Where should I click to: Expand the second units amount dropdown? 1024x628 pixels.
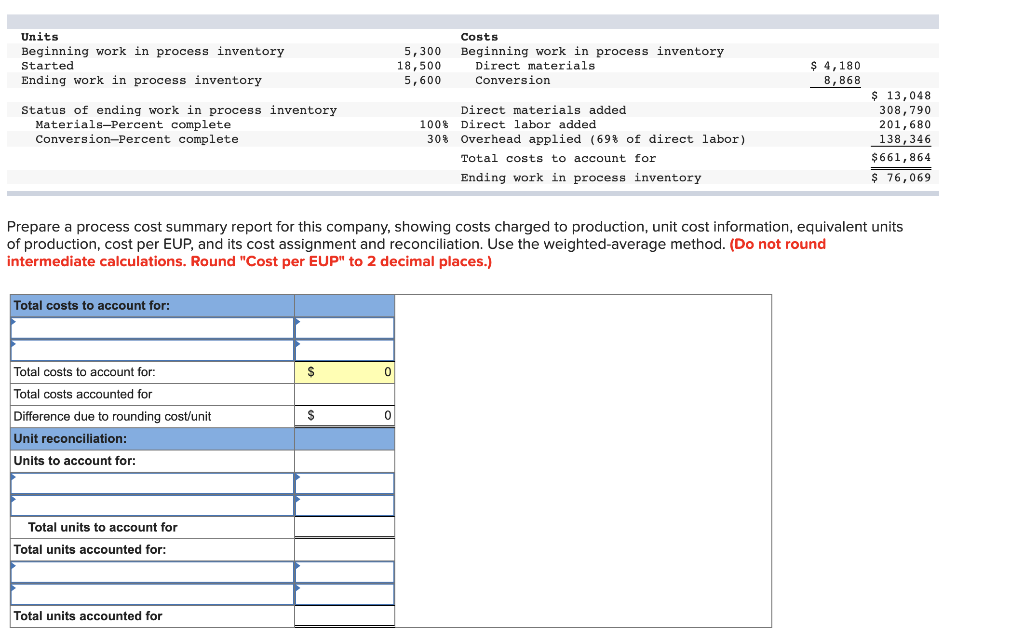(344, 505)
